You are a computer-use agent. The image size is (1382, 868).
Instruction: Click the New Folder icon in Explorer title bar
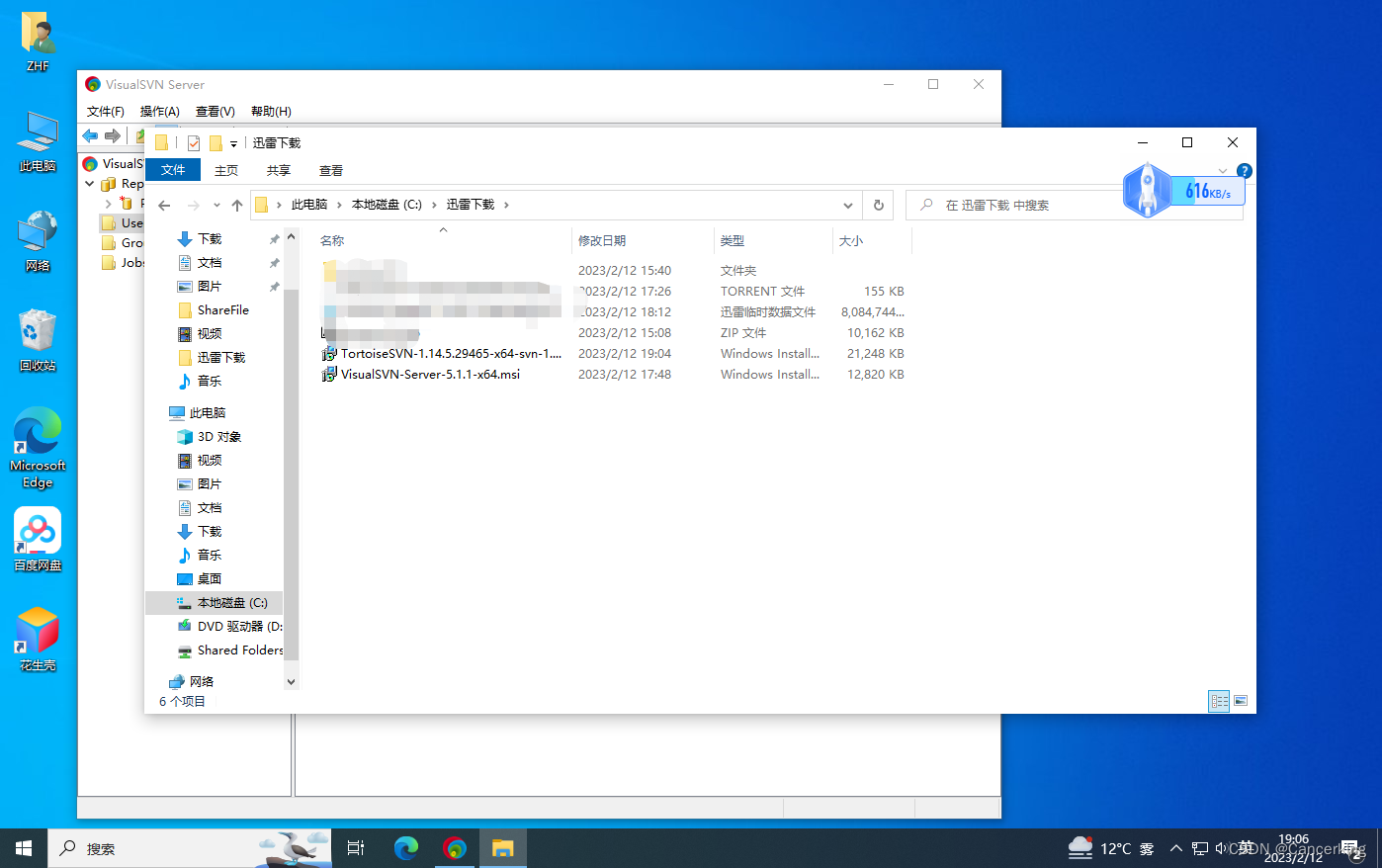(x=216, y=143)
